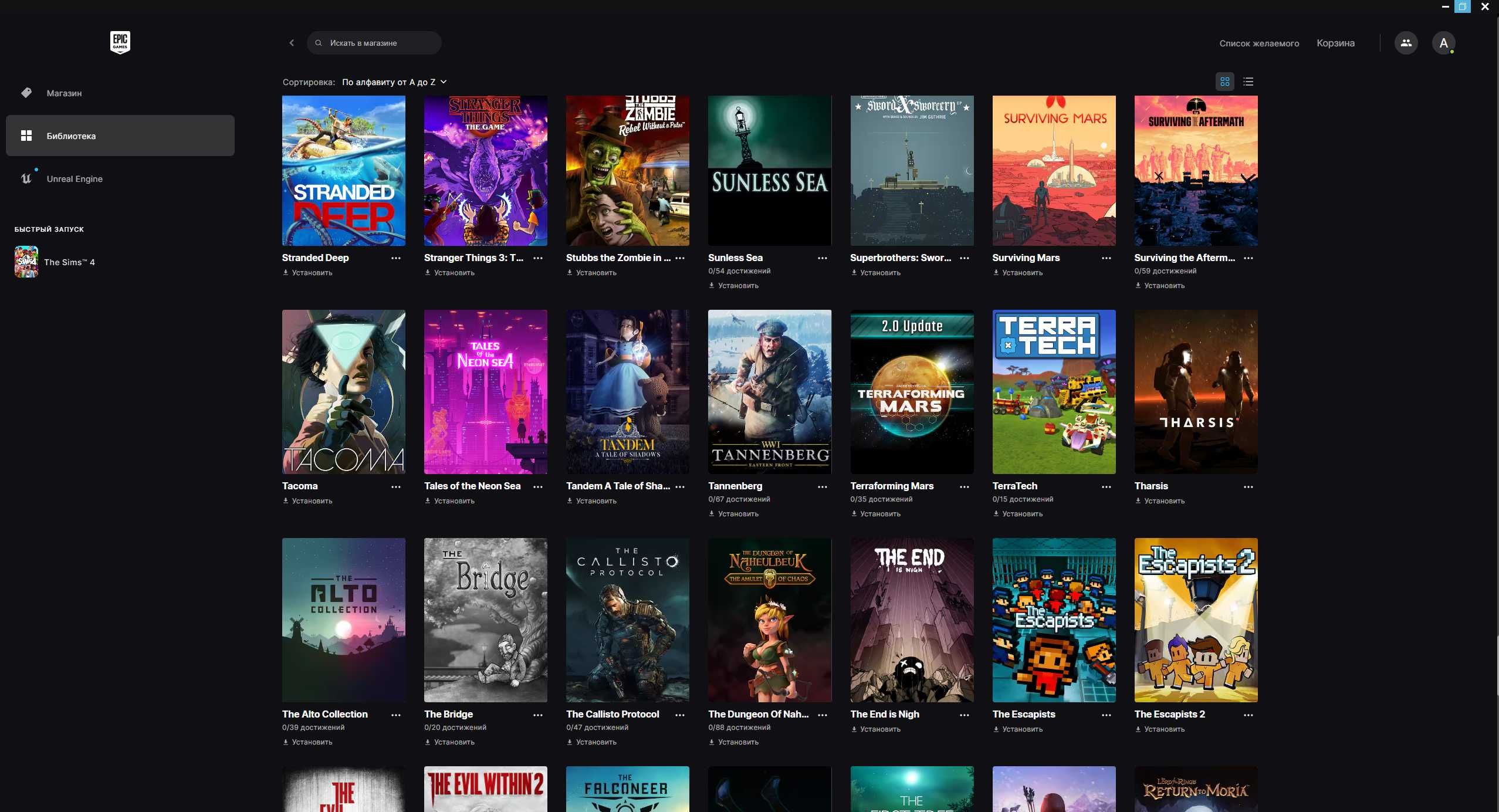Open The Evil Within 2 cover
The height and width of the screenshot is (812, 1499).
click(486, 789)
